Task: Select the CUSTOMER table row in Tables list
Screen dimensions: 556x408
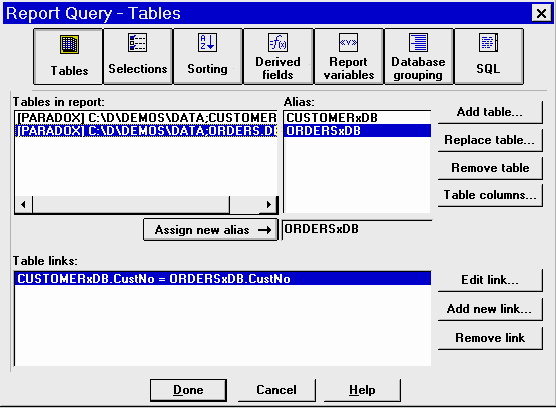Action: [x=146, y=117]
